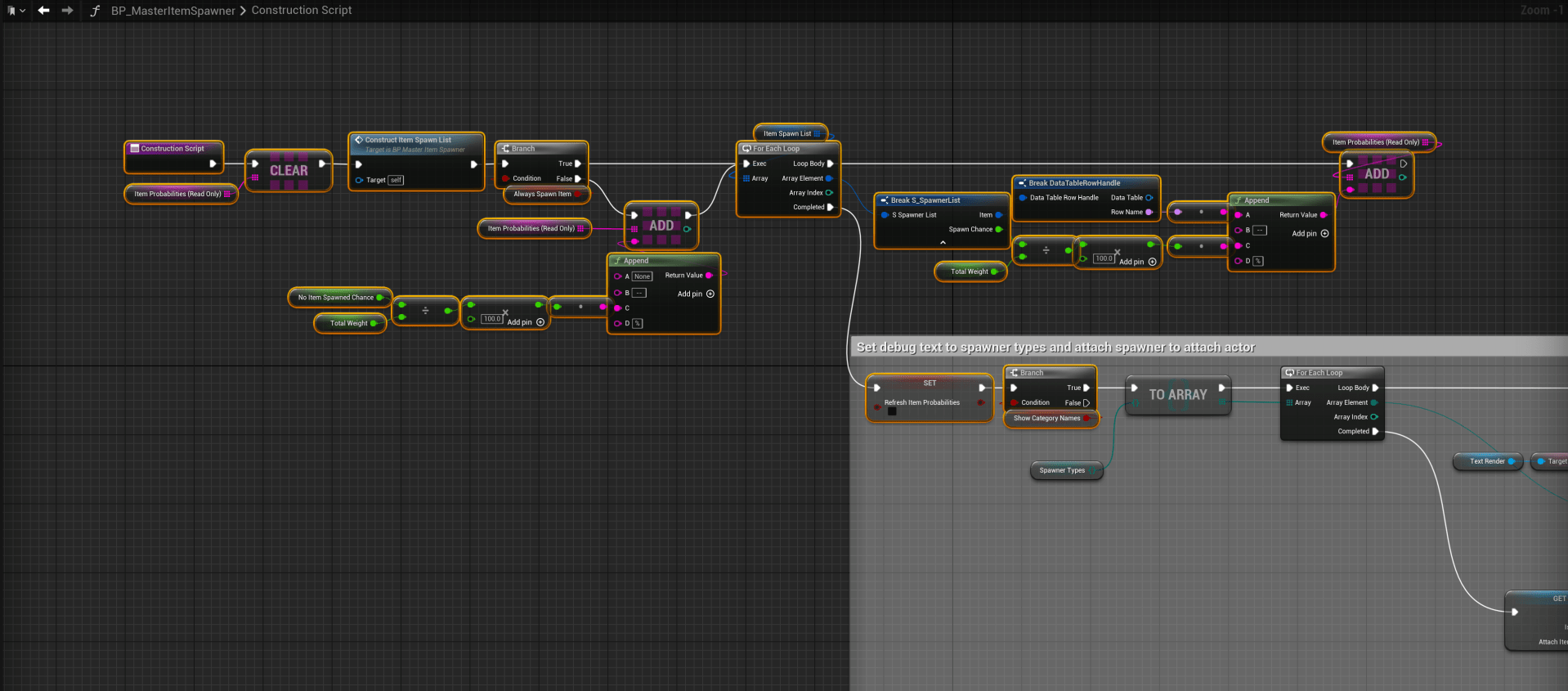Click the Show Category Names variable node

[x=1046, y=419]
